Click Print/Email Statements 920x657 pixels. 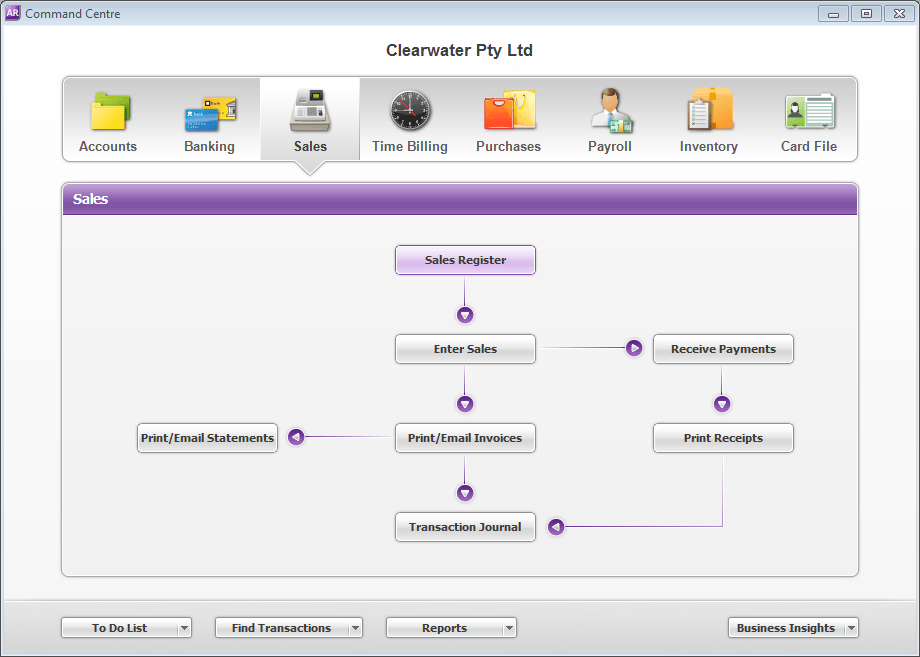[x=207, y=437]
